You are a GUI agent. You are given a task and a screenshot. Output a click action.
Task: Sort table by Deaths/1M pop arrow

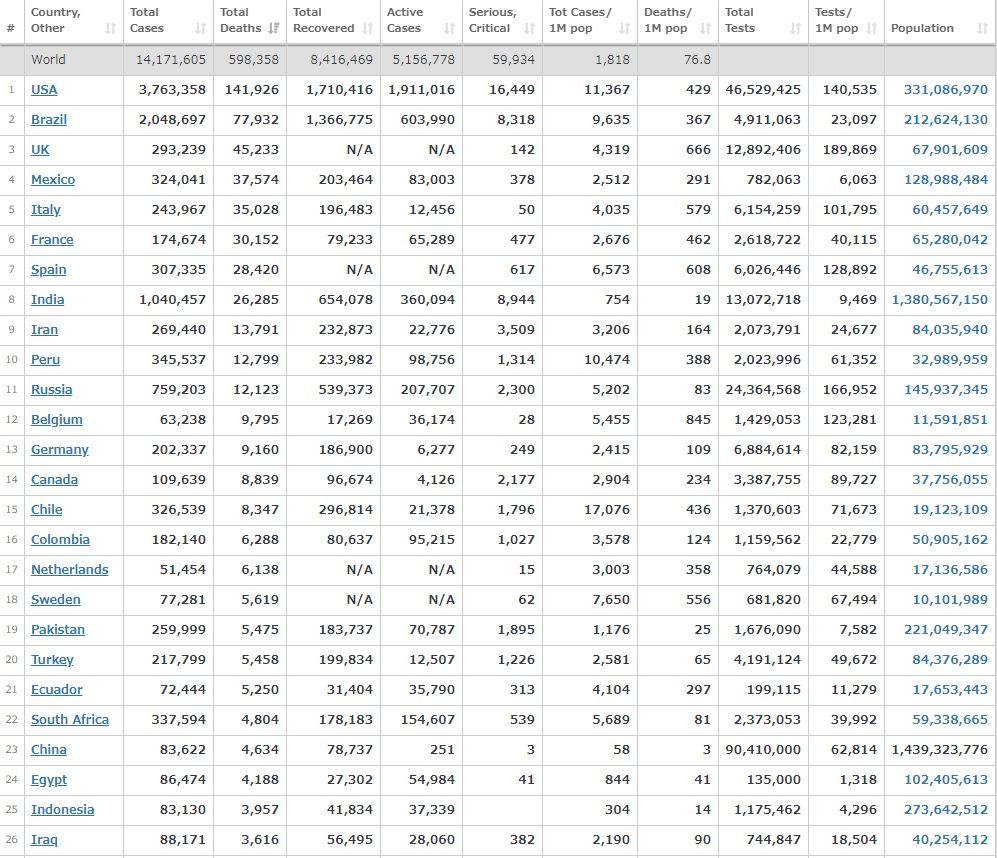[706, 29]
